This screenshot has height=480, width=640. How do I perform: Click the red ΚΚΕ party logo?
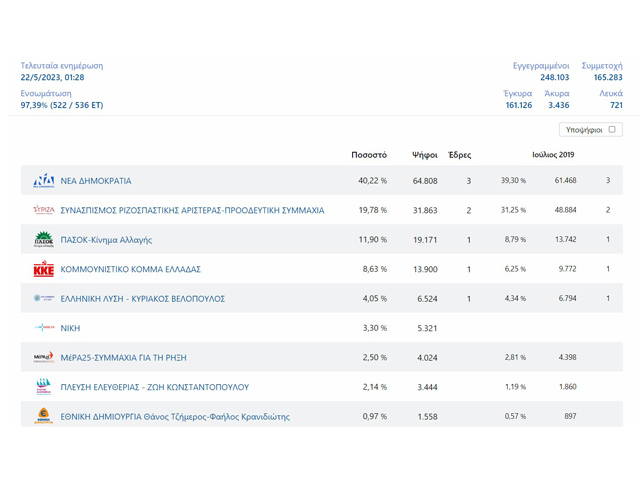(x=44, y=270)
